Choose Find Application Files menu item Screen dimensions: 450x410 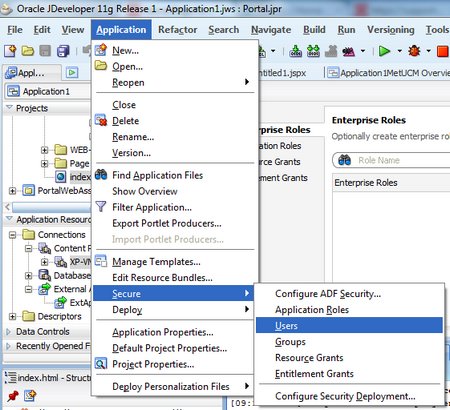(x=173, y=175)
